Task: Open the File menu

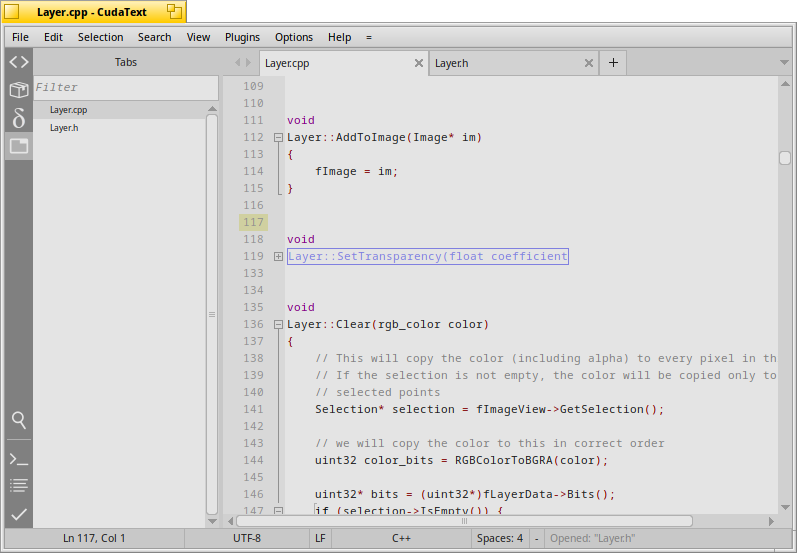Action: [x=20, y=37]
